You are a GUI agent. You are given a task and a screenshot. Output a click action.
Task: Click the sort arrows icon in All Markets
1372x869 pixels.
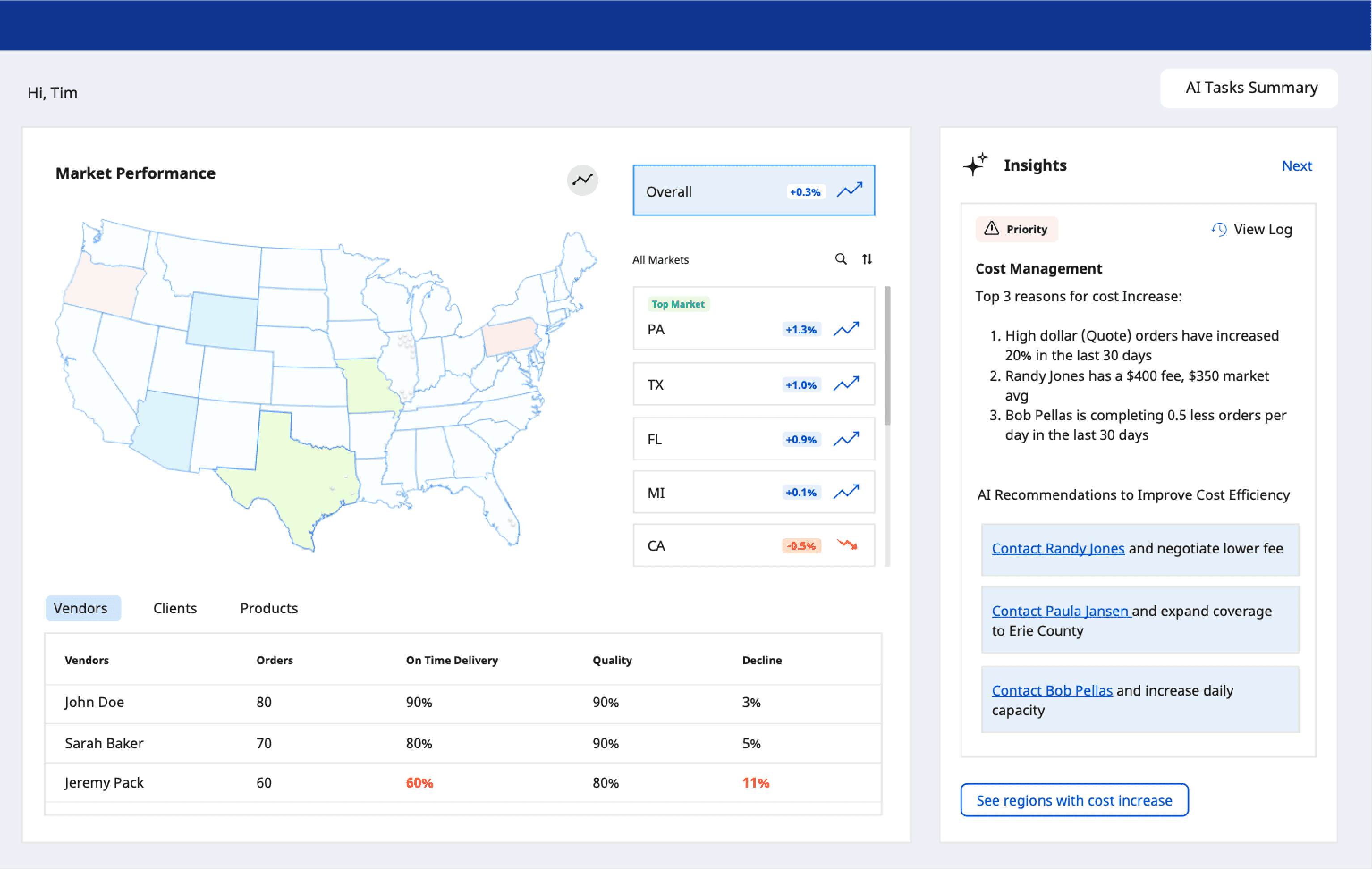coord(867,259)
